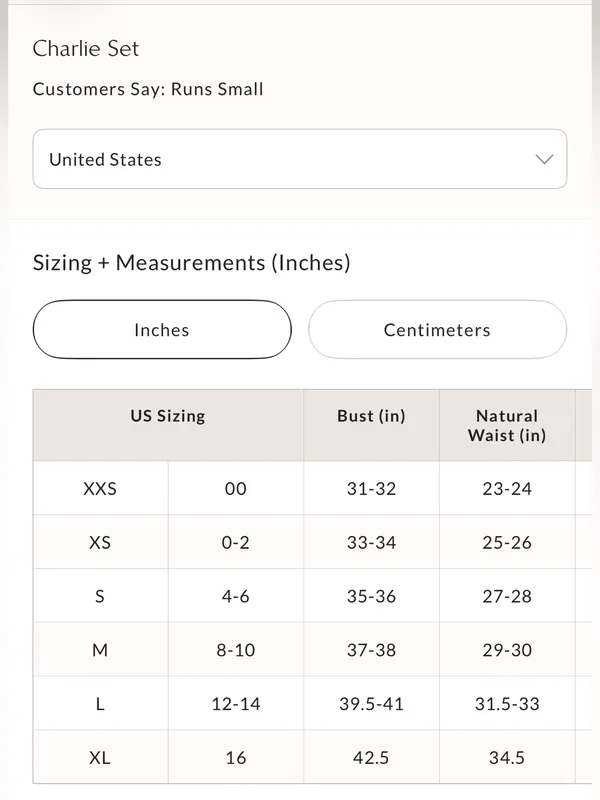Open the United States region dropdown

(299, 159)
